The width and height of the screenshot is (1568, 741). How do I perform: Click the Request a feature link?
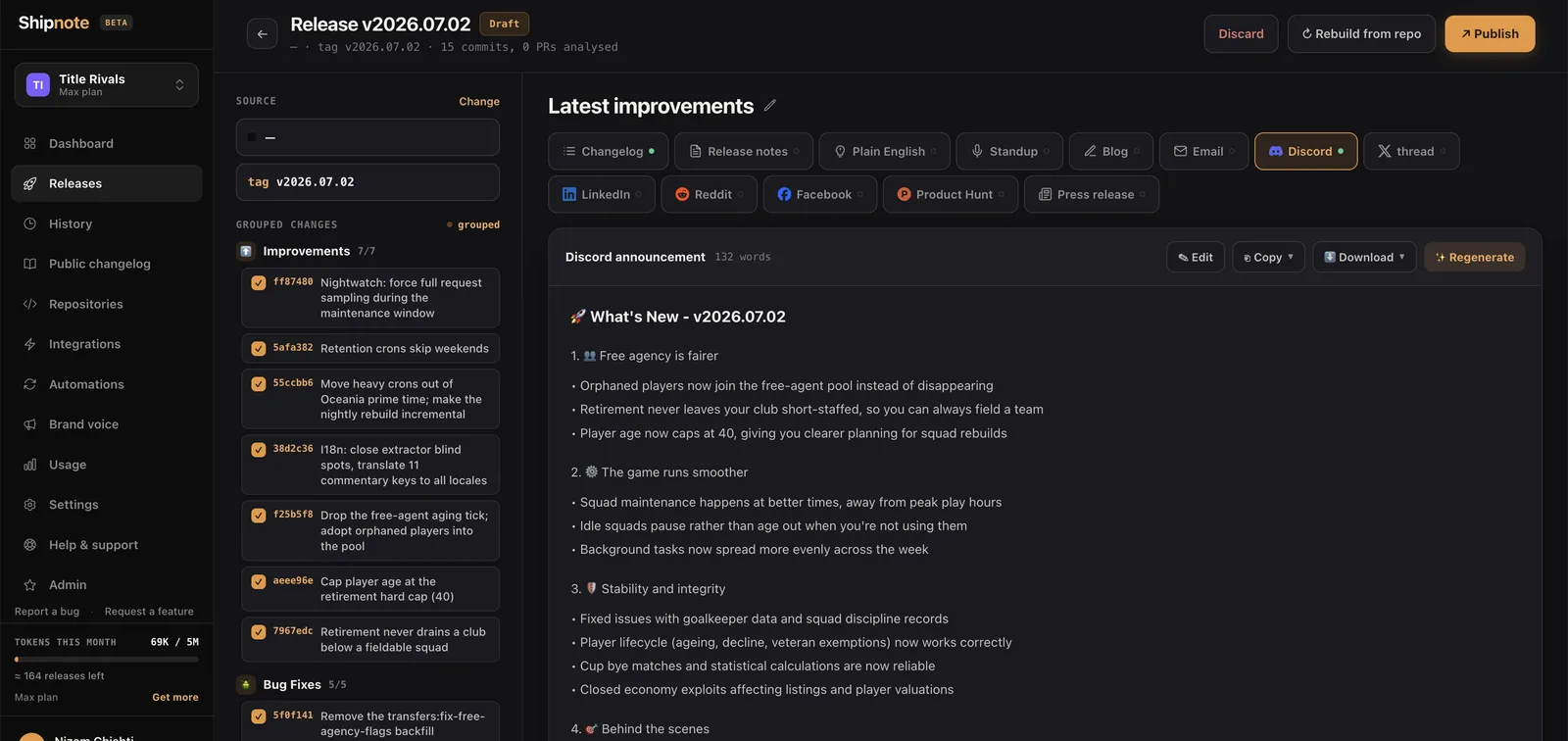pyautogui.click(x=149, y=611)
